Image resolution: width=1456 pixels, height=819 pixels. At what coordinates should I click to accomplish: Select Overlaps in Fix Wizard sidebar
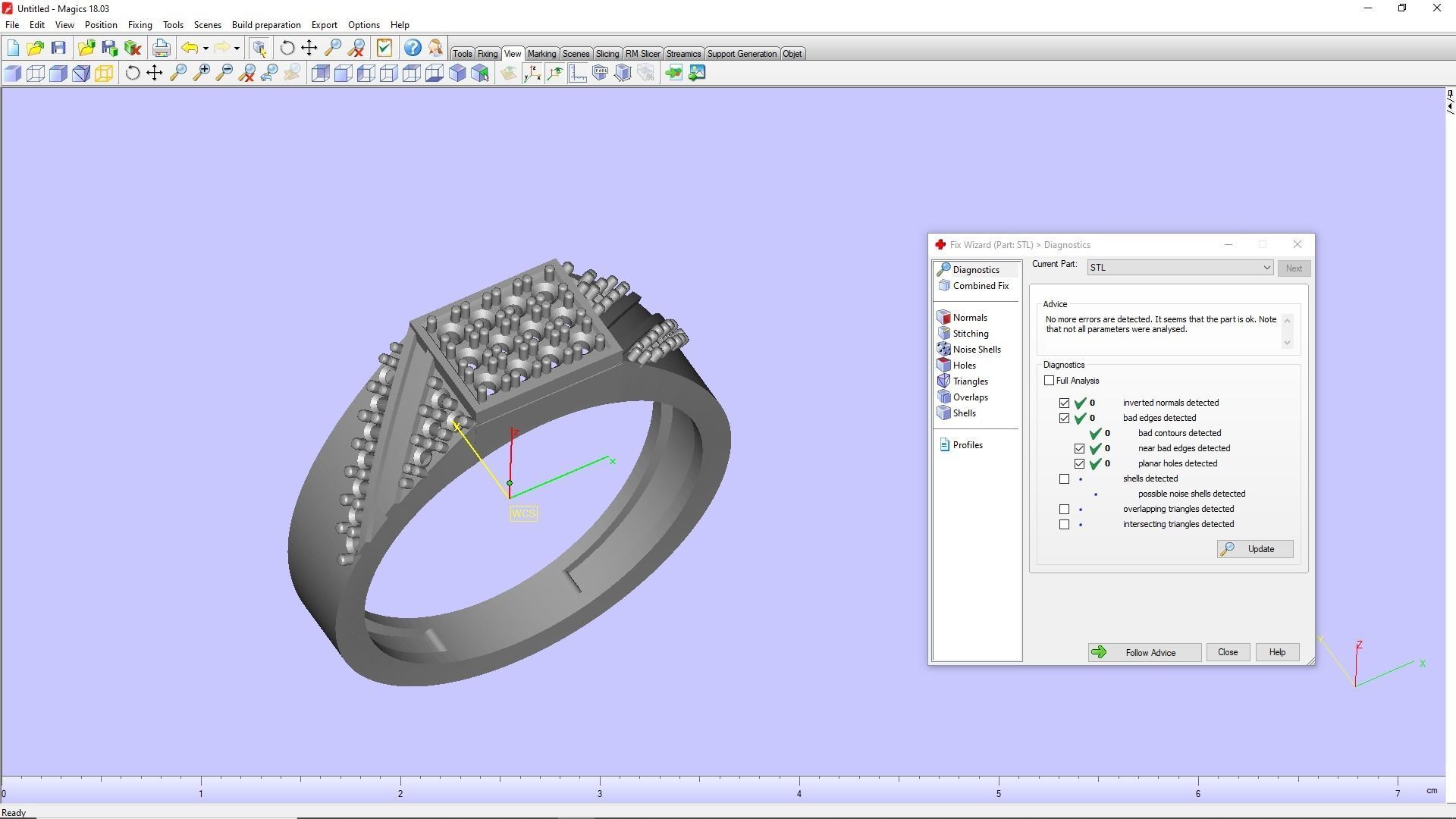click(x=963, y=397)
